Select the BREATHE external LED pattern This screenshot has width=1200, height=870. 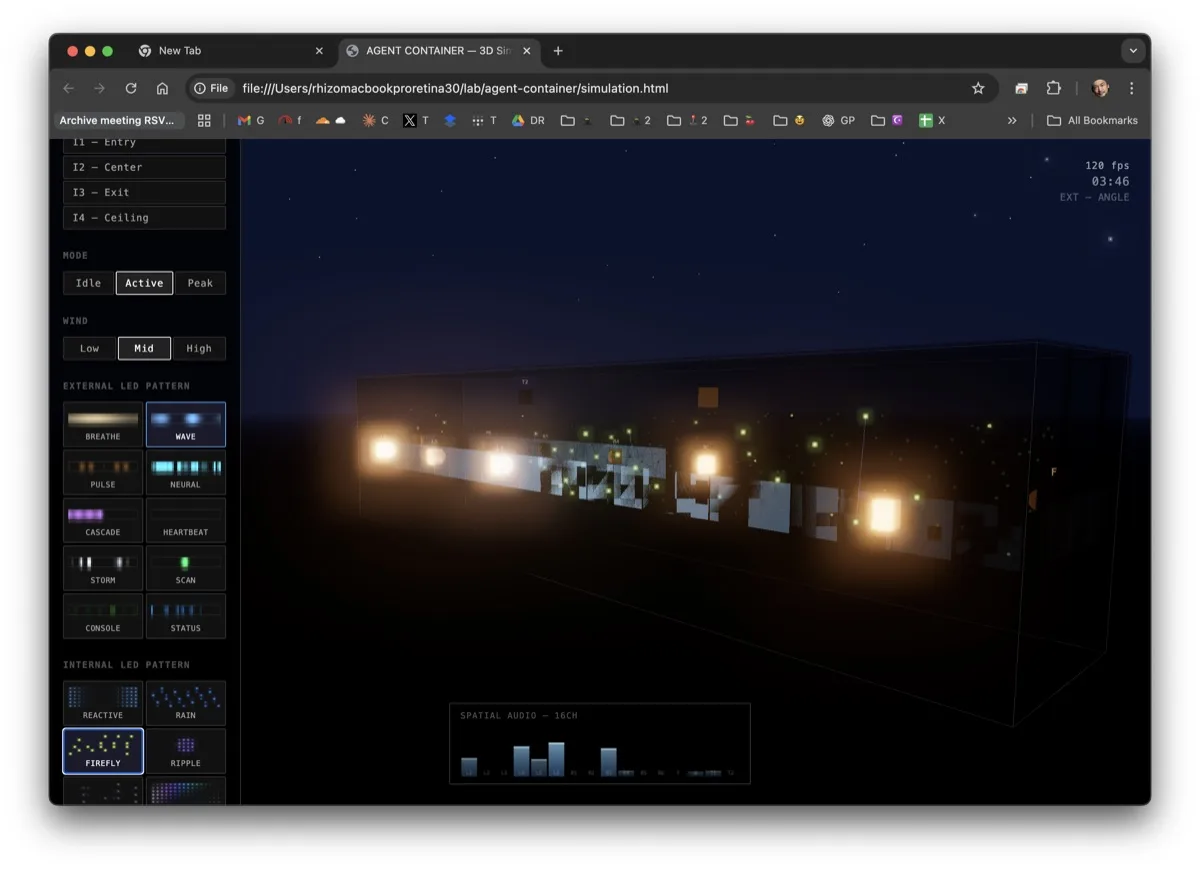(x=102, y=424)
